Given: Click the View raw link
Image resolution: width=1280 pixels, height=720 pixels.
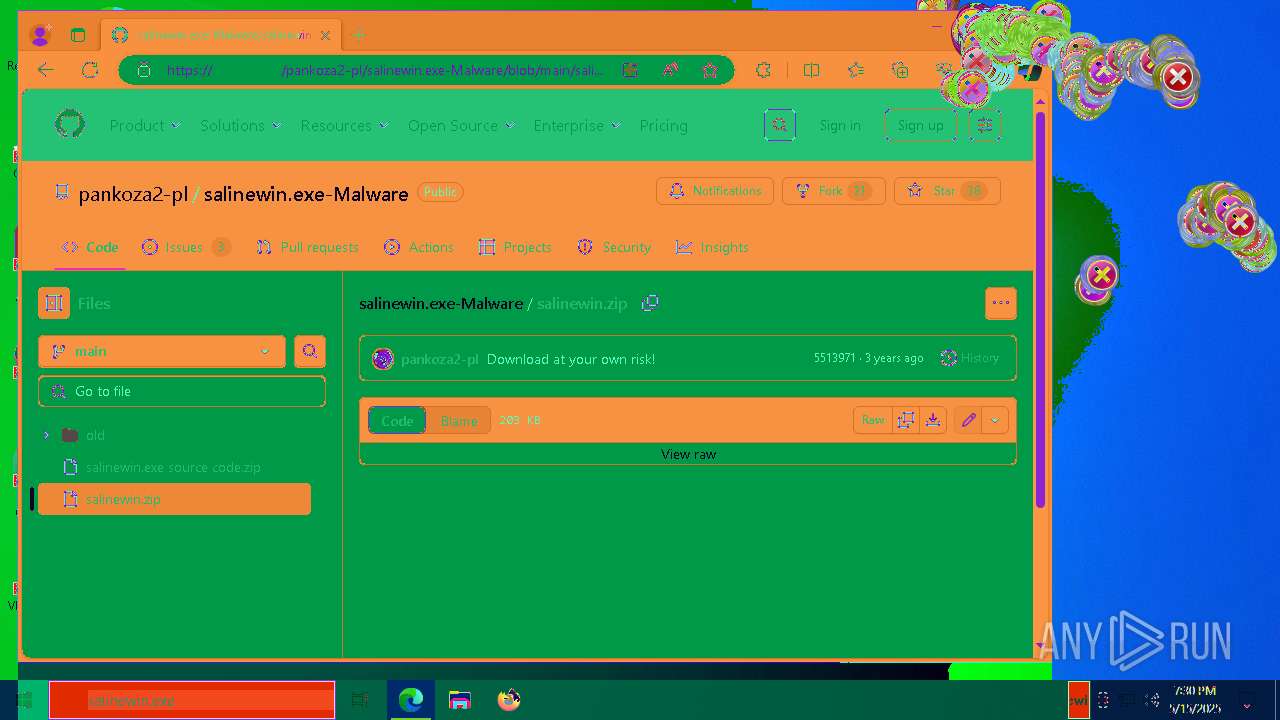Looking at the screenshot, I should click(688, 454).
